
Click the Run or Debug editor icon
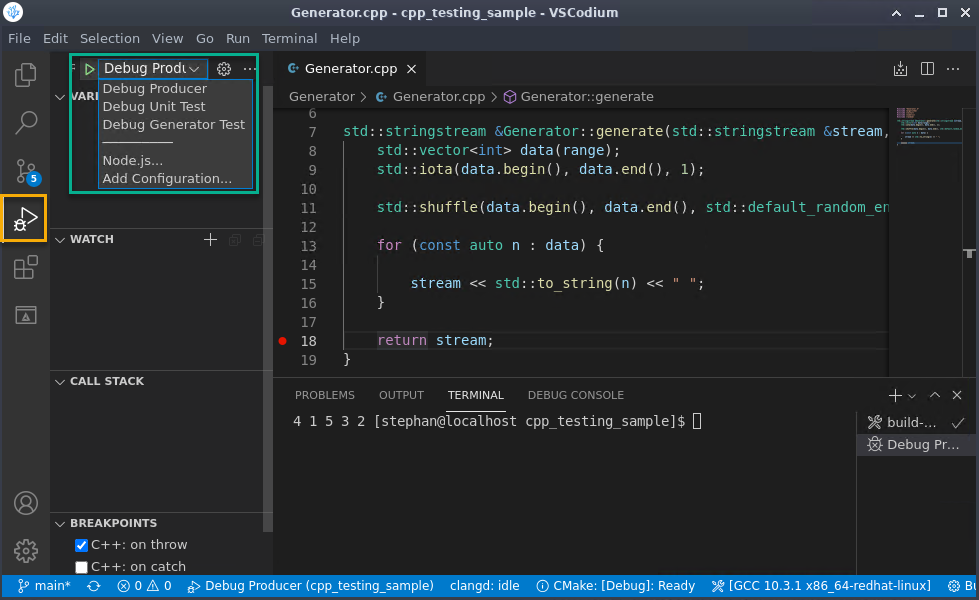(899, 68)
